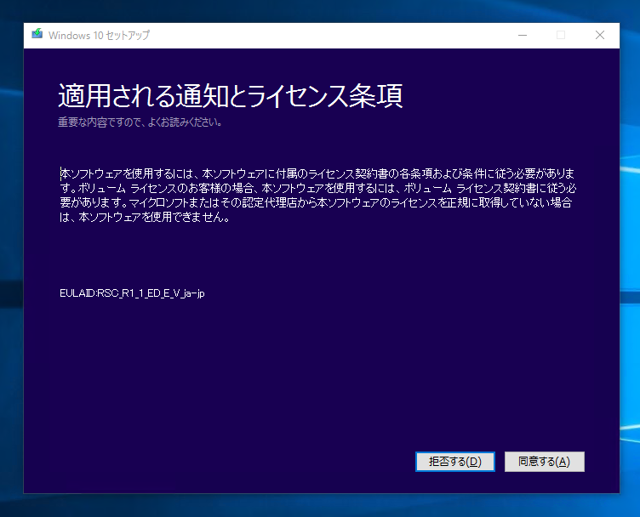This screenshot has height=517, width=640.
Task: Click the 同意する(A) accept button
Action: point(544,462)
